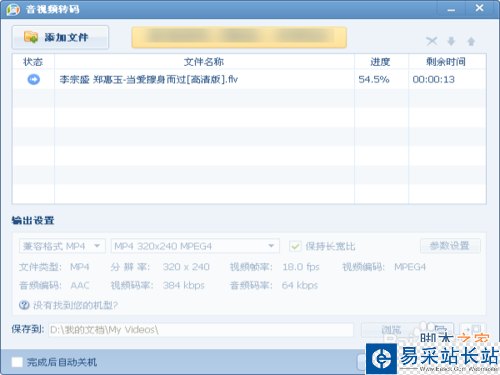Click the 输出设置 section heading
Viewport: 500px width, 375px height.
33,220
